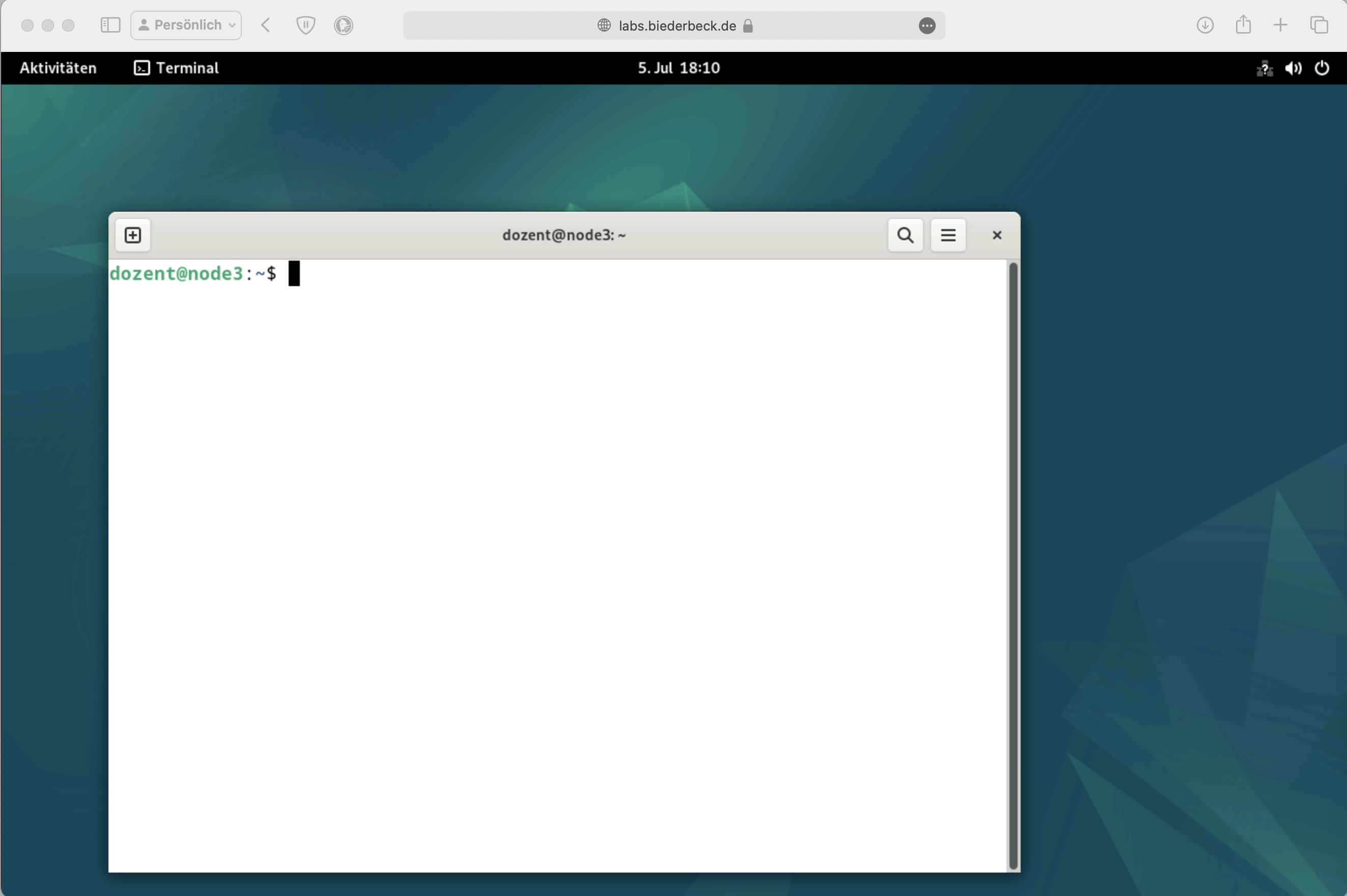
Task: Close the dozent@node3 terminal window
Action: pos(997,235)
